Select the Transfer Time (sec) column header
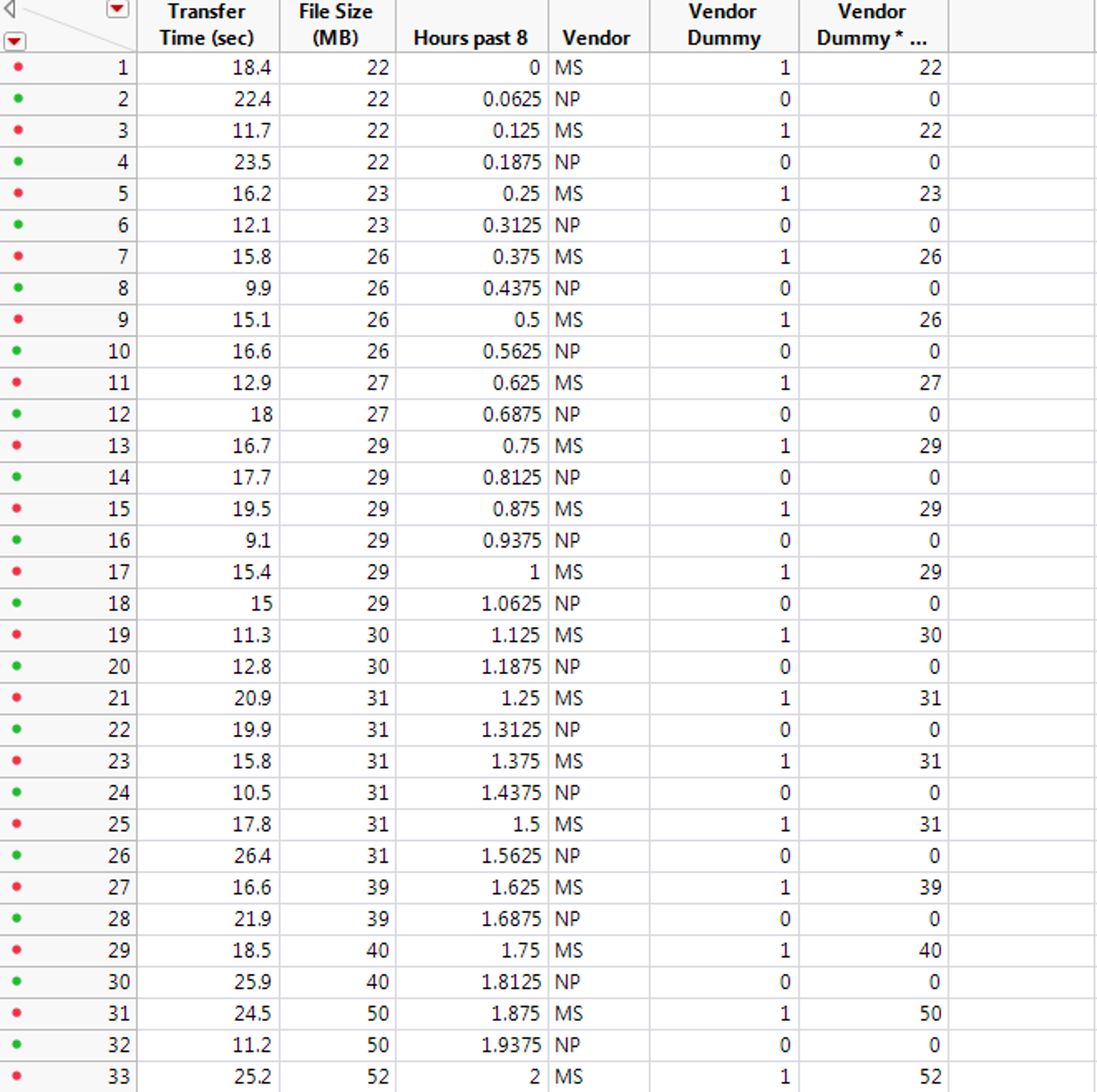Screen dimensions: 1097x1092 click(x=206, y=25)
